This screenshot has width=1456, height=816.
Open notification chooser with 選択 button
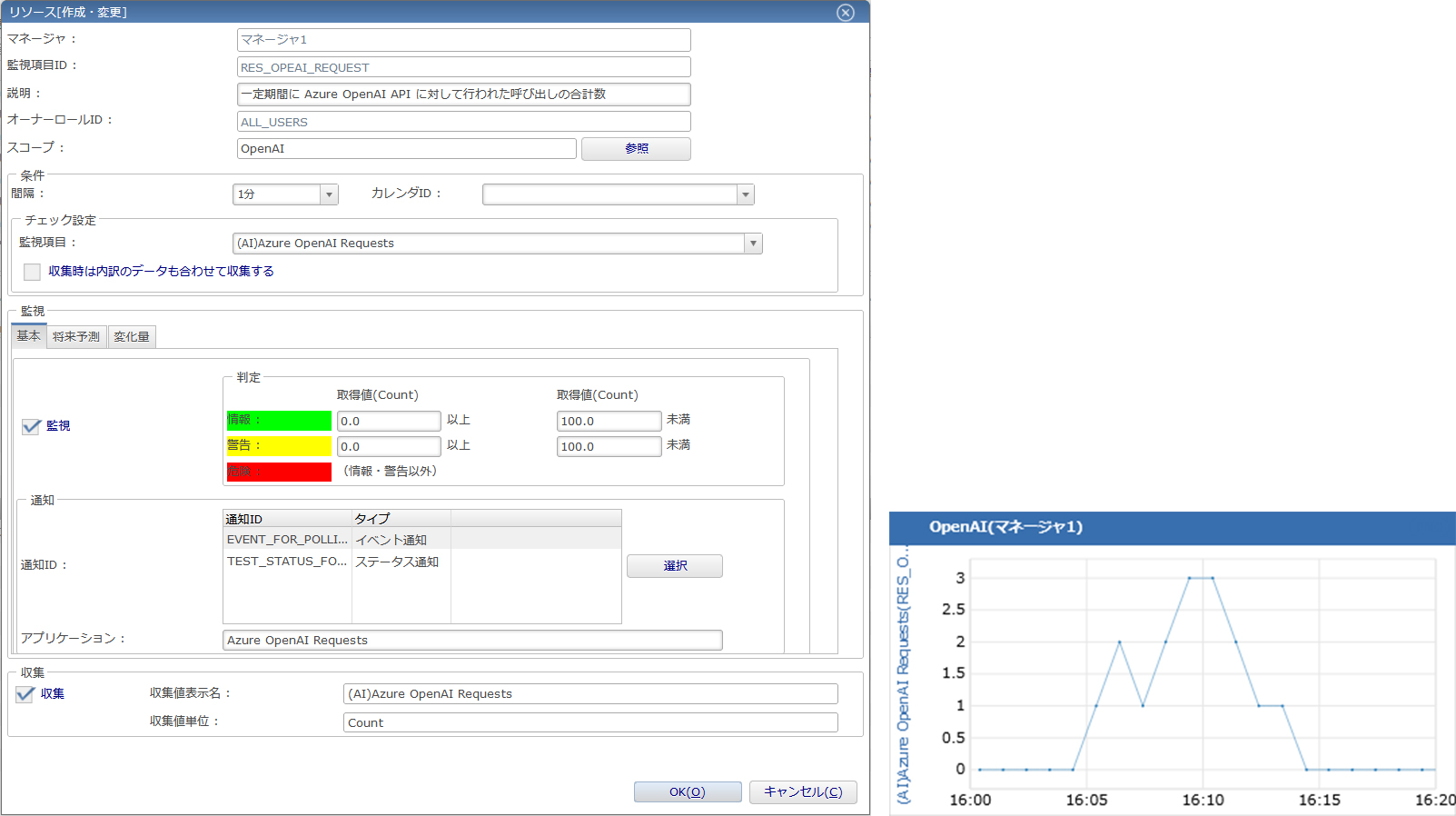pyautogui.click(x=675, y=566)
